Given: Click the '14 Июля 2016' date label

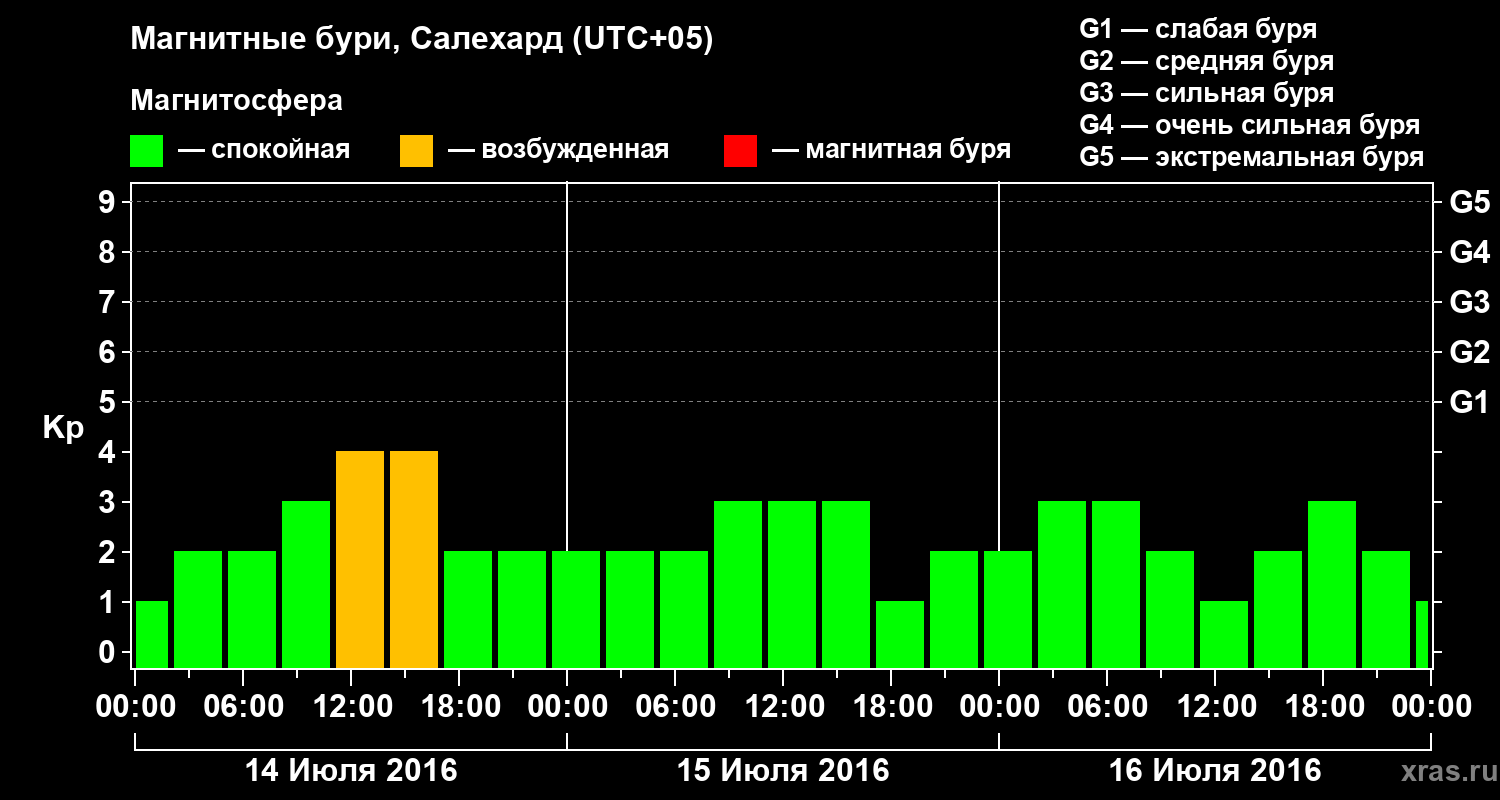Looking at the screenshot, I should 351,771.
